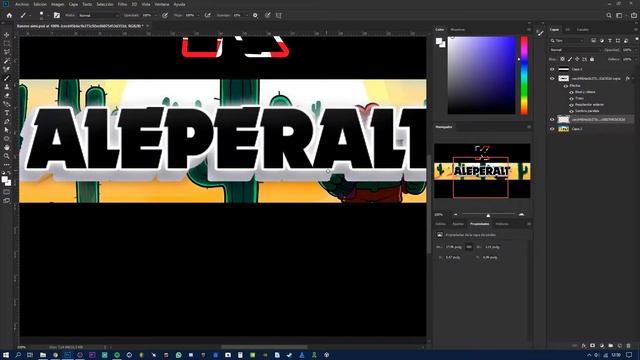Toggle Bisel y relieve effect eye
The height and width of the screenshot is (360, 640).
point(571,92)
